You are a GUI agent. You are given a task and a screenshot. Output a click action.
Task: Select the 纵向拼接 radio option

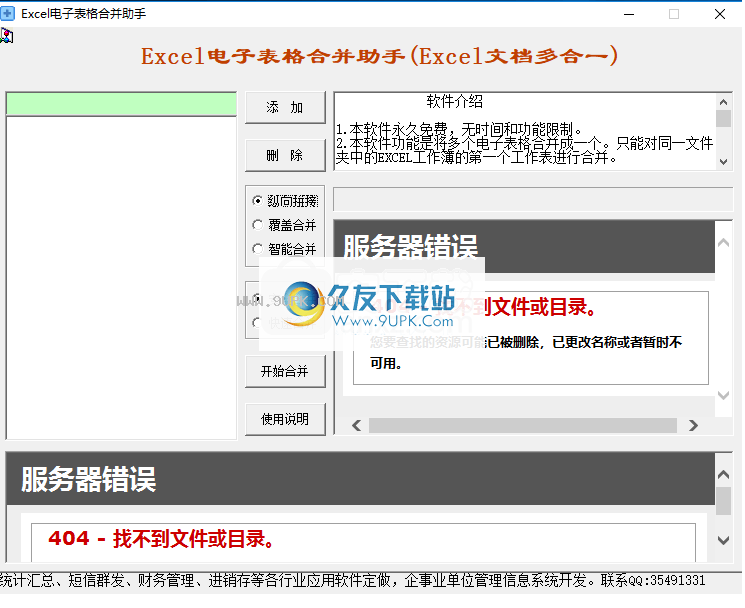click(285, 201)
